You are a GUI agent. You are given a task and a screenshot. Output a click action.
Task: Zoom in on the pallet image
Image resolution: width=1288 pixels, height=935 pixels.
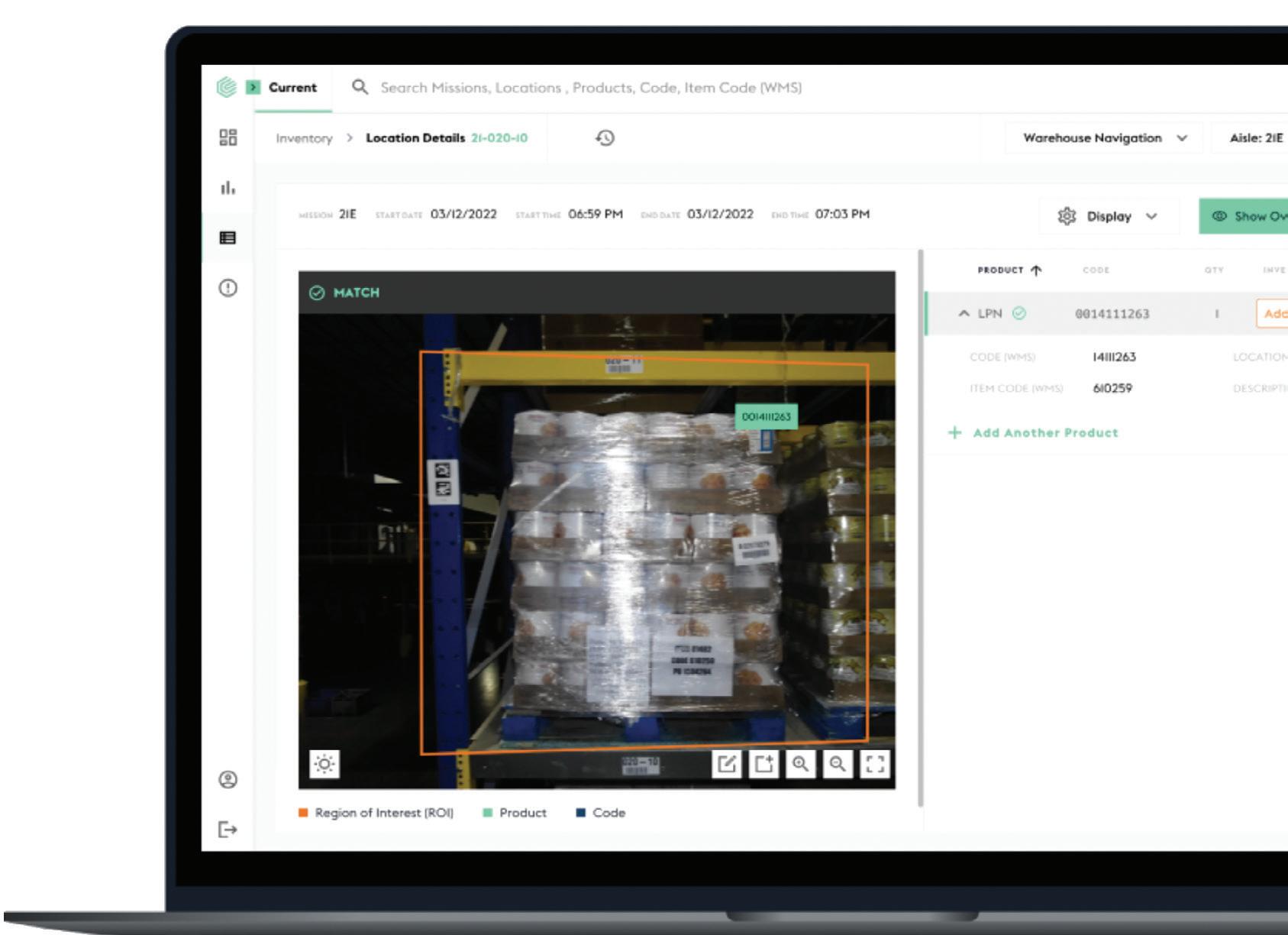(x=801, y=764)
